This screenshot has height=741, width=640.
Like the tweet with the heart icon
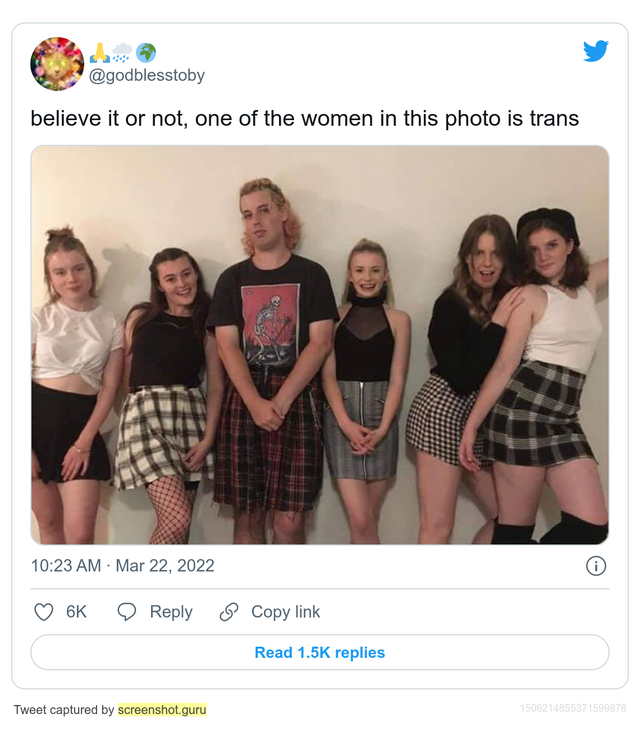coord(44,612)
